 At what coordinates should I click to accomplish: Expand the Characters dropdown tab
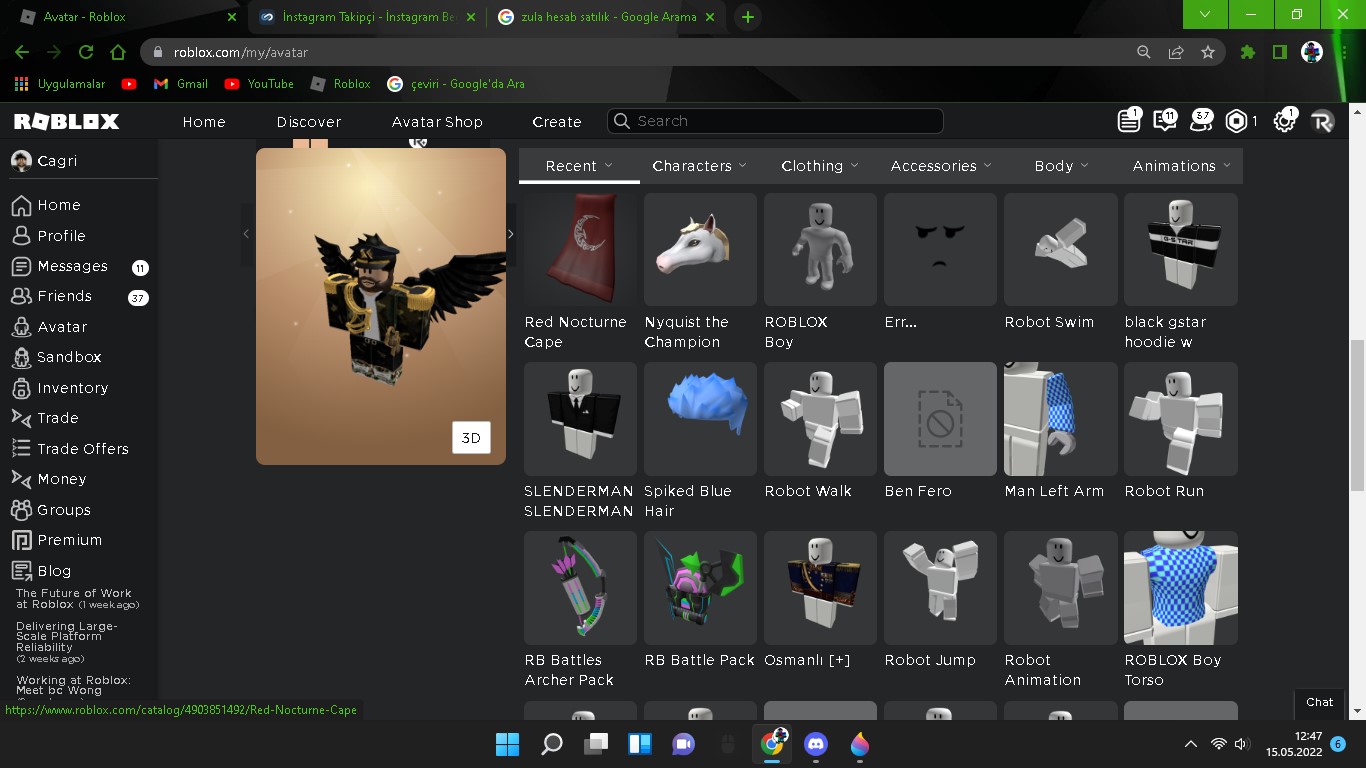point(699,166)
